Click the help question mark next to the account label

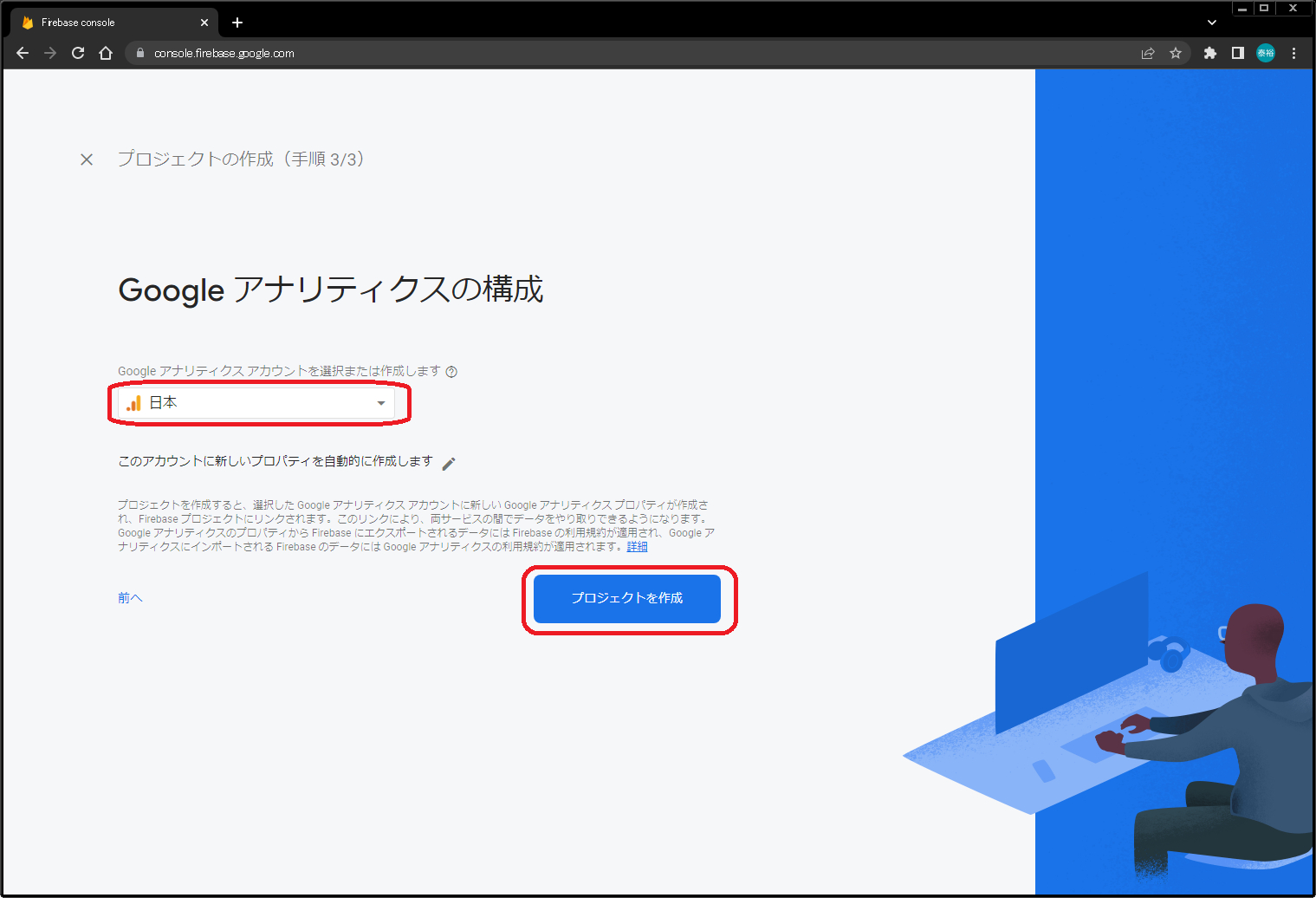pyautogui.click(x=451, y=372)
